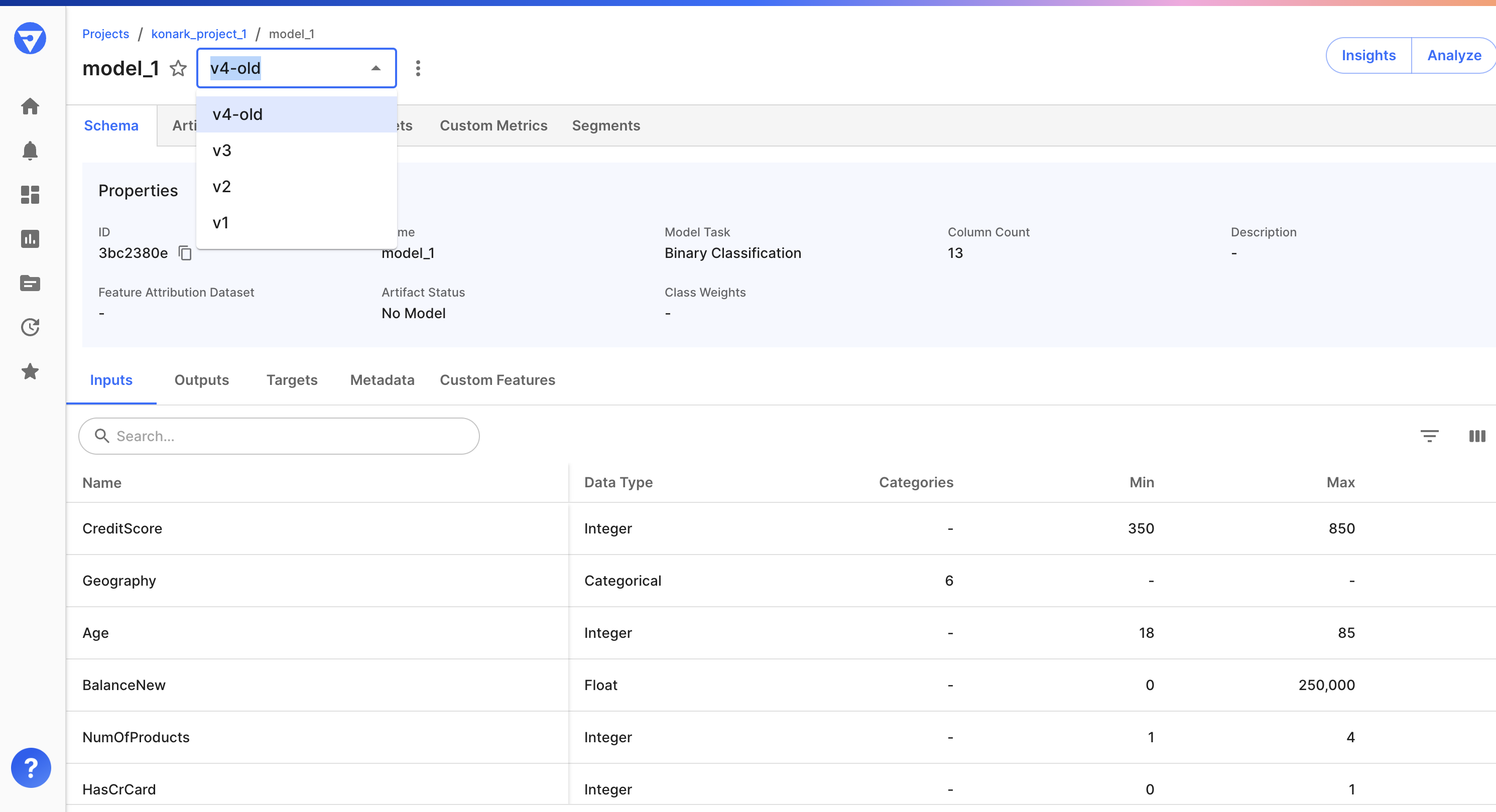Open bookmarks via the sidebar star icon
Image resolution: width=1496 pixels, height=812 pixels.
click(30, 371)
